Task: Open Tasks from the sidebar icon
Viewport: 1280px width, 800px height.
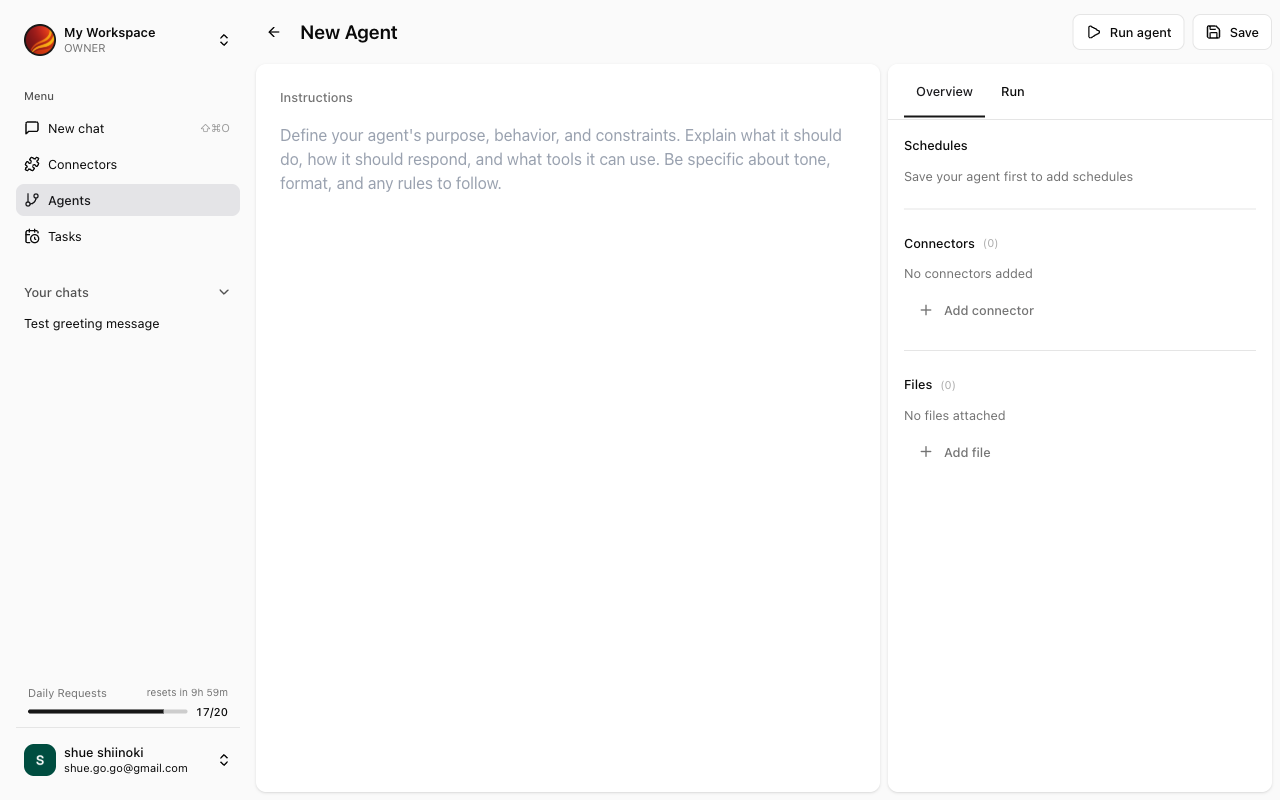Action: coord(31,236)
